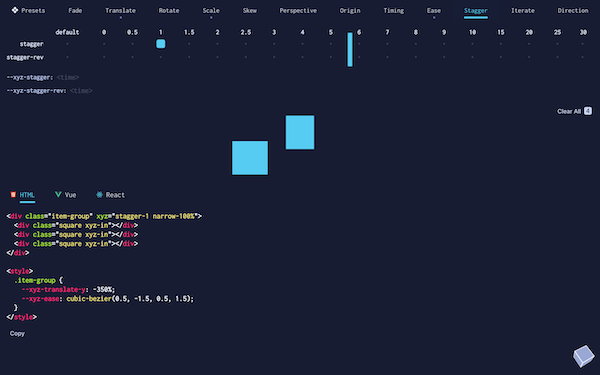Set stagger to 0
This screenshot has height=375, width=600.
pos(104,44)
